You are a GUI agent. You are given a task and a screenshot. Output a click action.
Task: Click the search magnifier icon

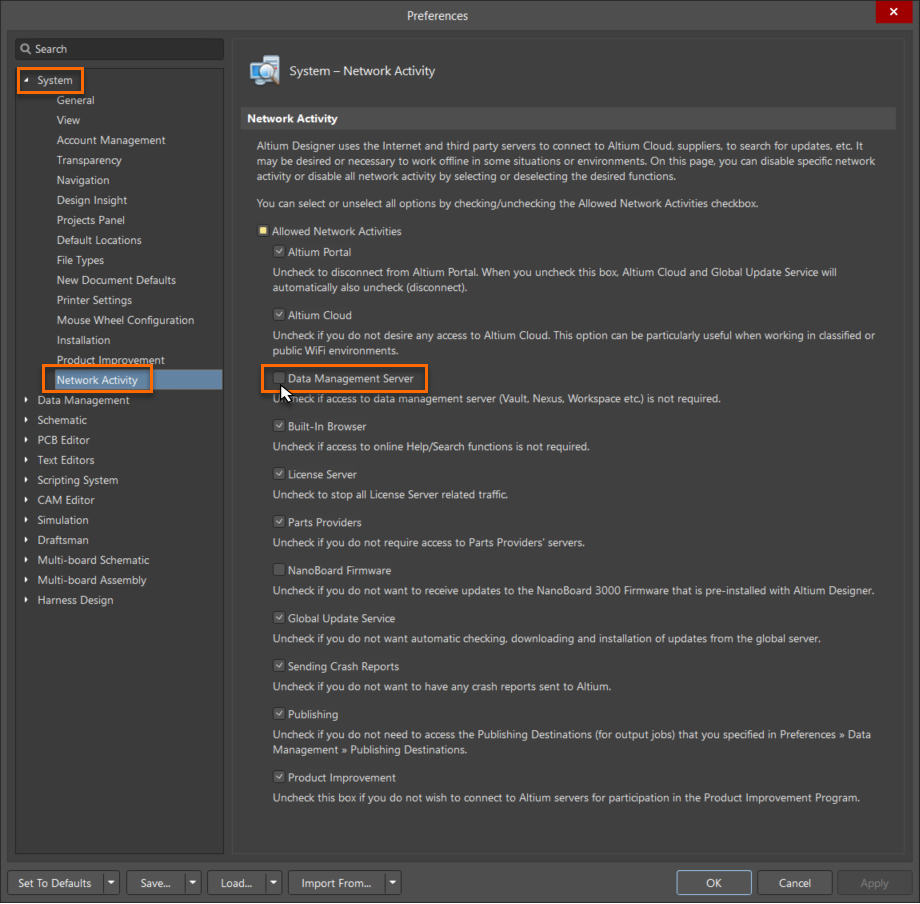pyautogui.click(x=25, y=49)
